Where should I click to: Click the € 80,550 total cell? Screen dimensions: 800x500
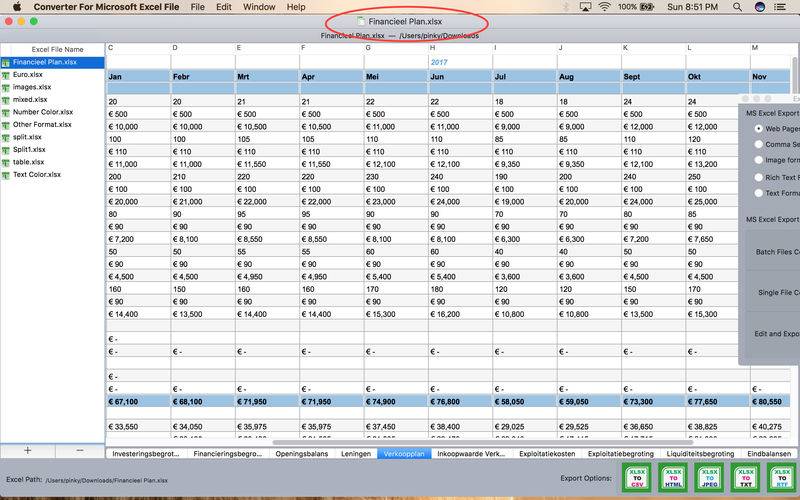coord(770,402)
